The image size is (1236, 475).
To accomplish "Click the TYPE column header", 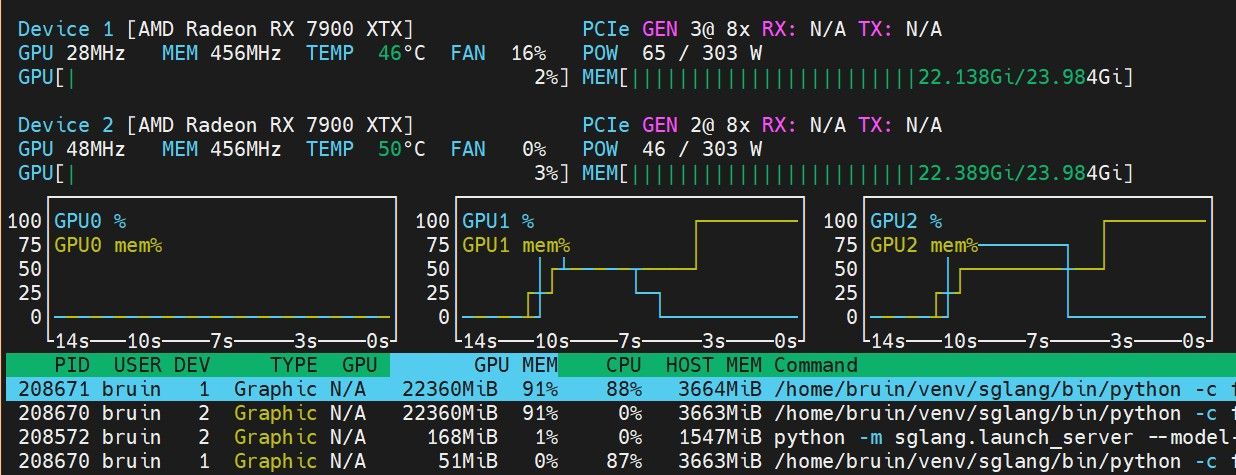I will 294,365.
